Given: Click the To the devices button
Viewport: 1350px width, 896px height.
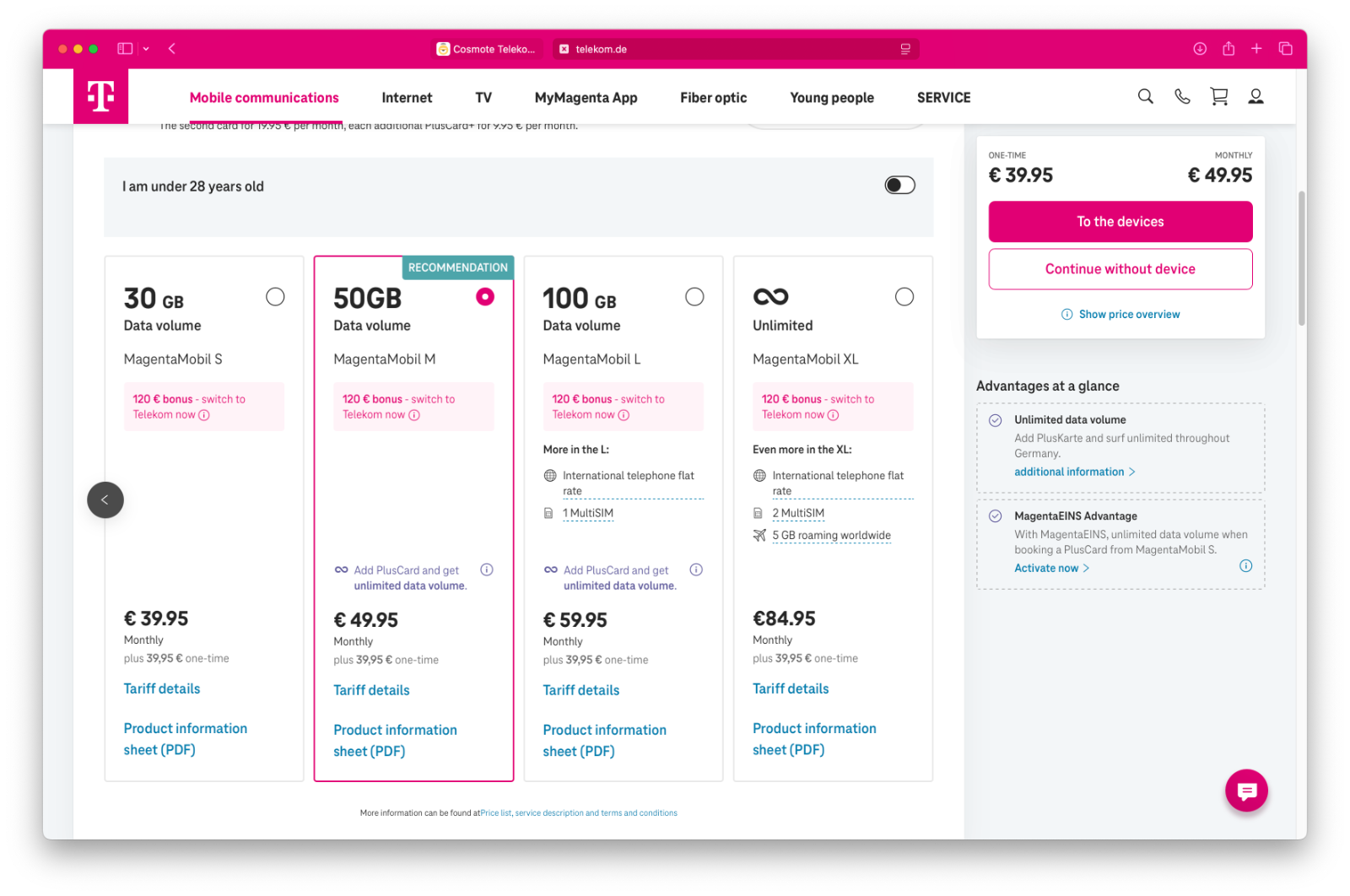Looking at the screenshot, I should click(1120, 222).
